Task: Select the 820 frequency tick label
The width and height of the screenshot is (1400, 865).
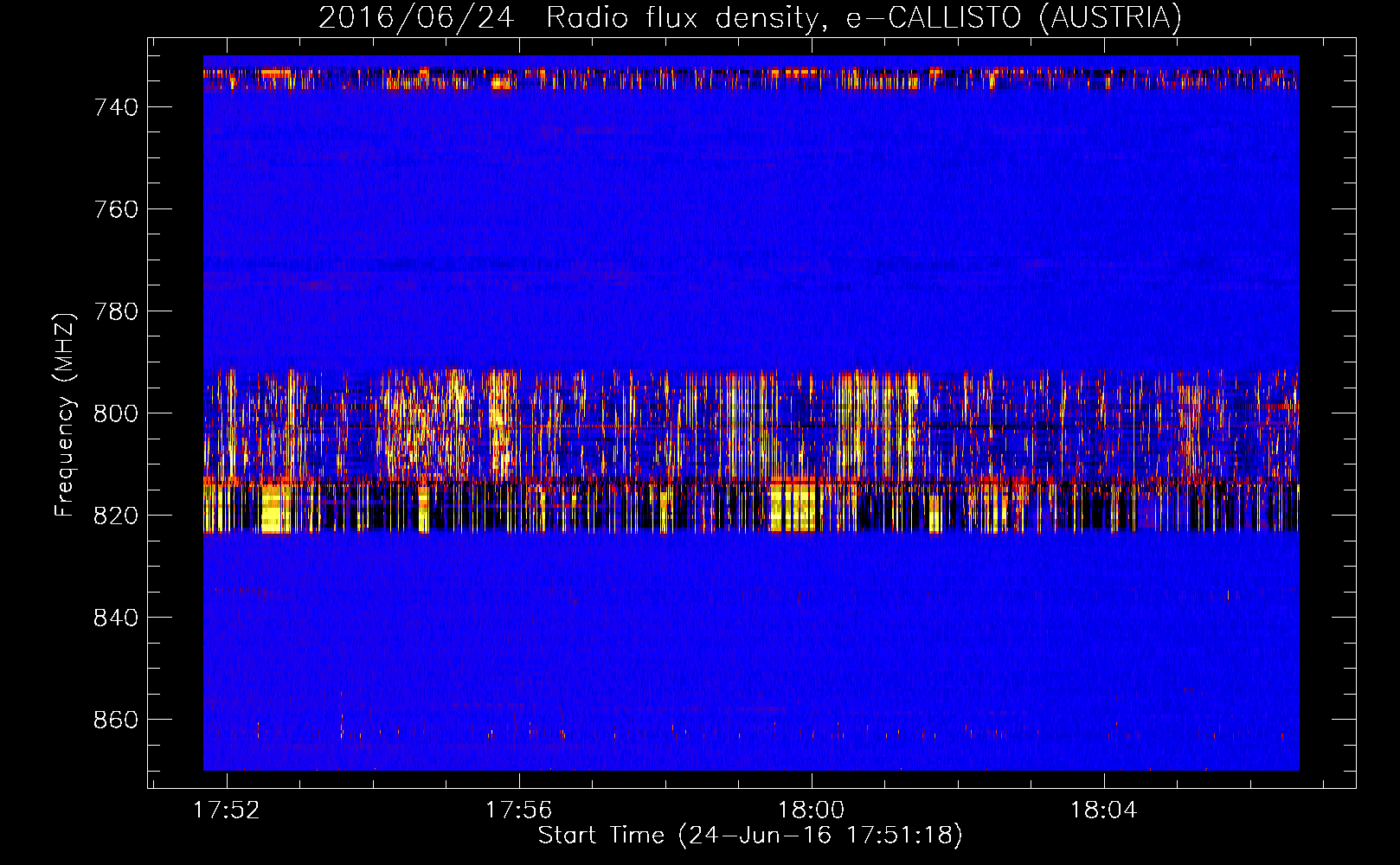Action: tap(116, 516)
